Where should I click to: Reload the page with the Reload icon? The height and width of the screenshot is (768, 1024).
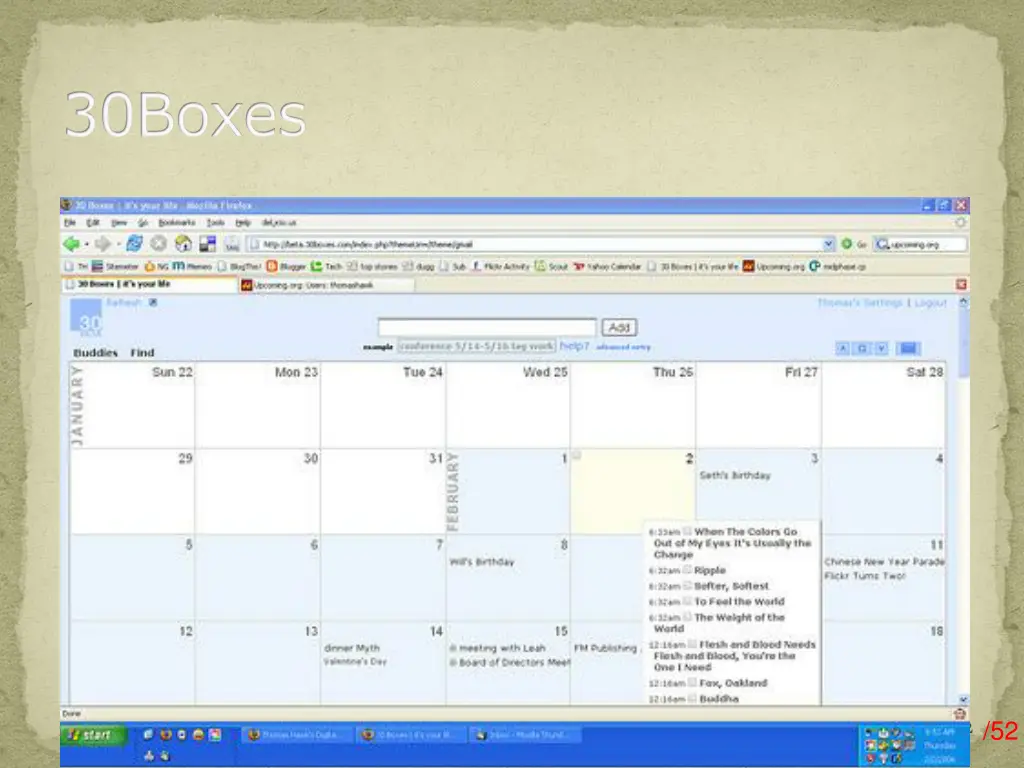click(135, 244)
